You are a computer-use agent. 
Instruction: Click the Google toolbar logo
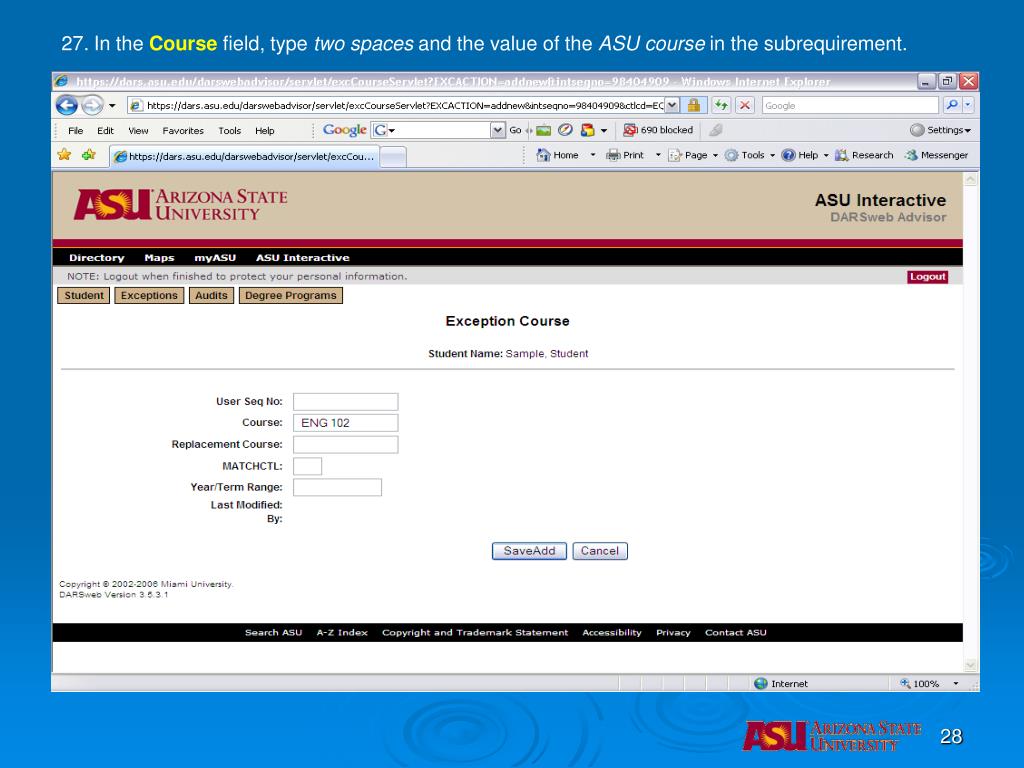344,130
